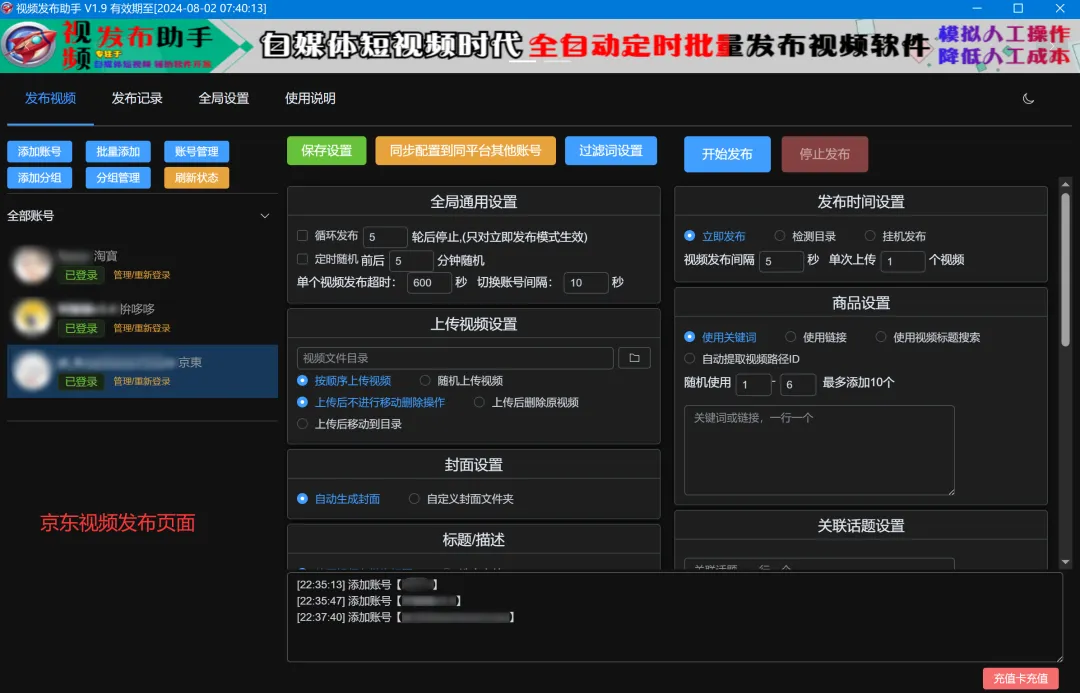
Task: Click 随机使用 minimum input 1
Action: tap(754, 384)
